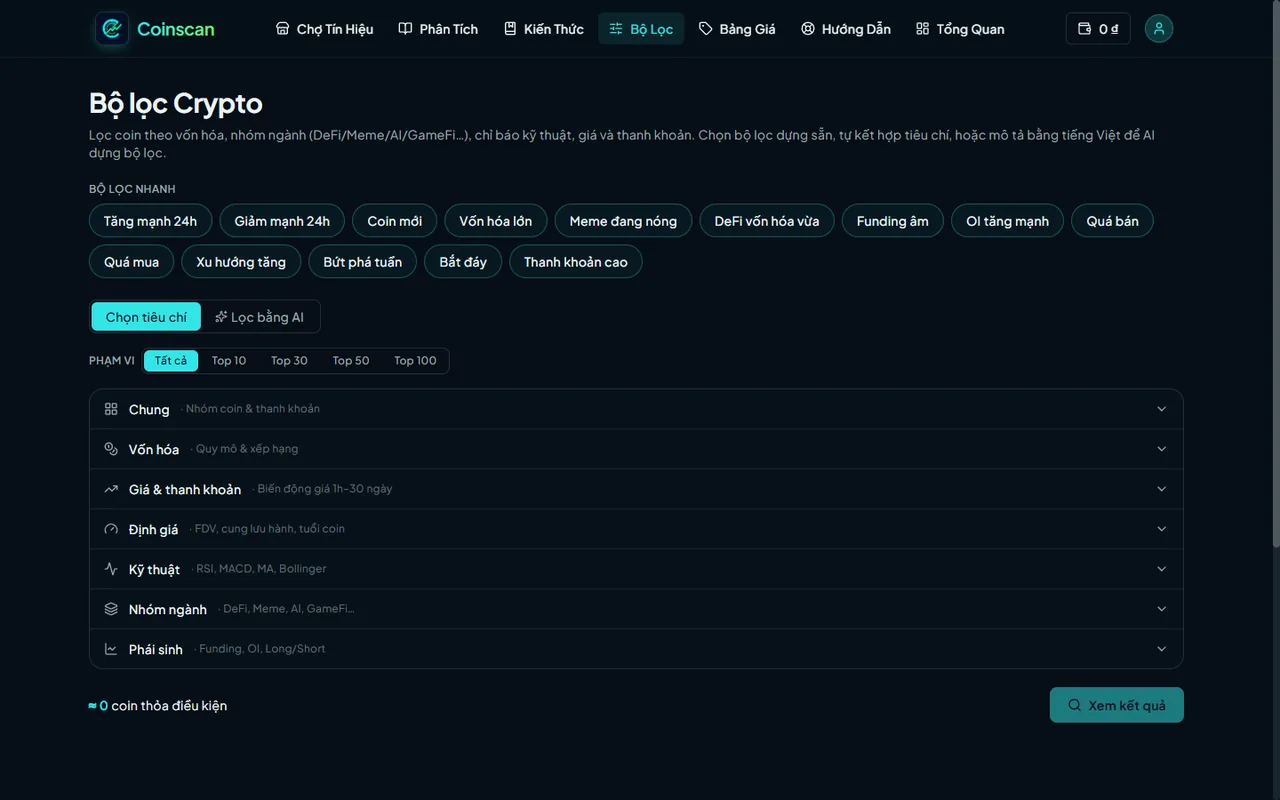Expand the Định giá section chevron
This screenshot has width=1280, height=800.
point(1162,529)
